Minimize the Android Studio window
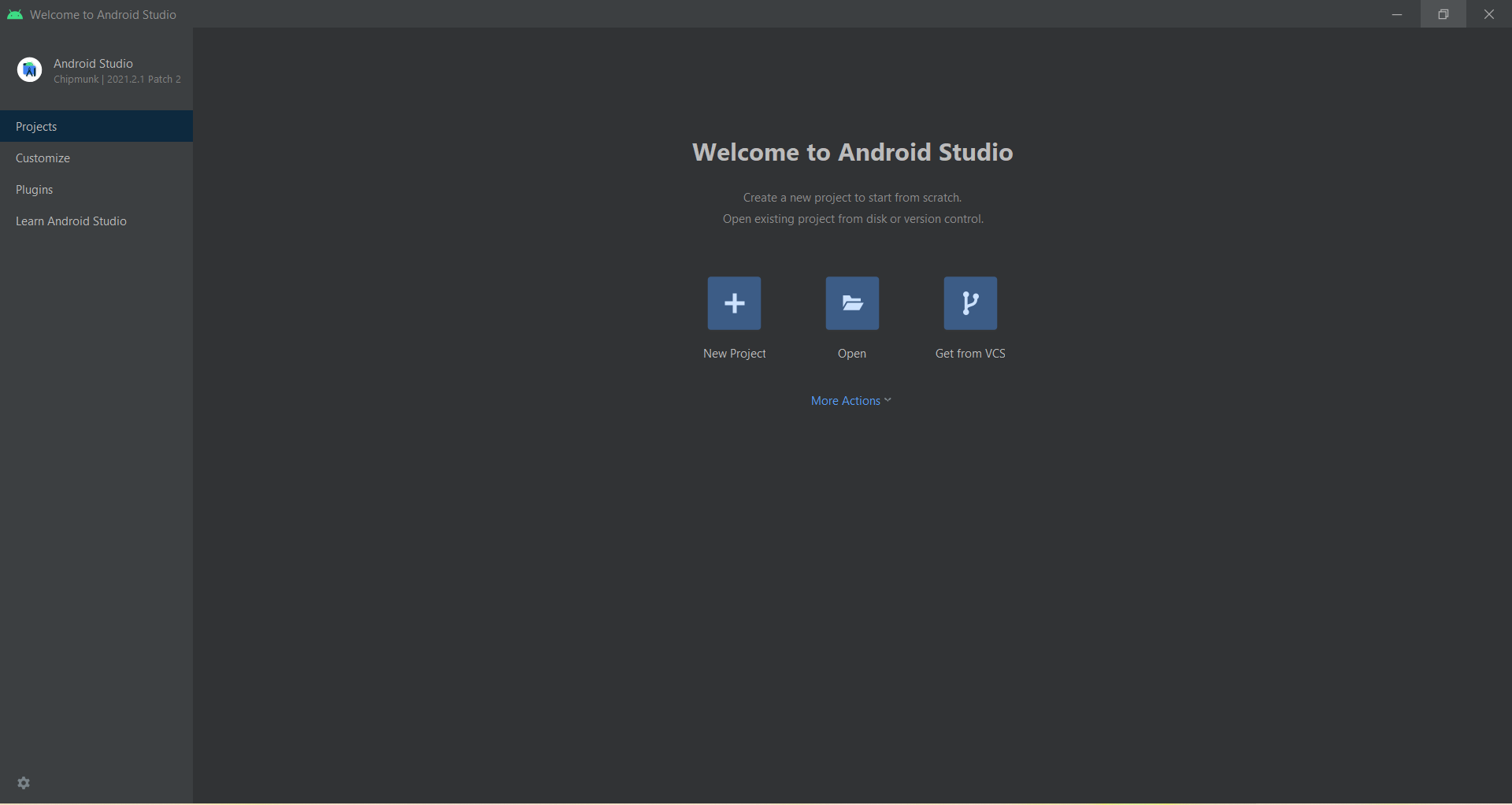 pos(1397,14)
